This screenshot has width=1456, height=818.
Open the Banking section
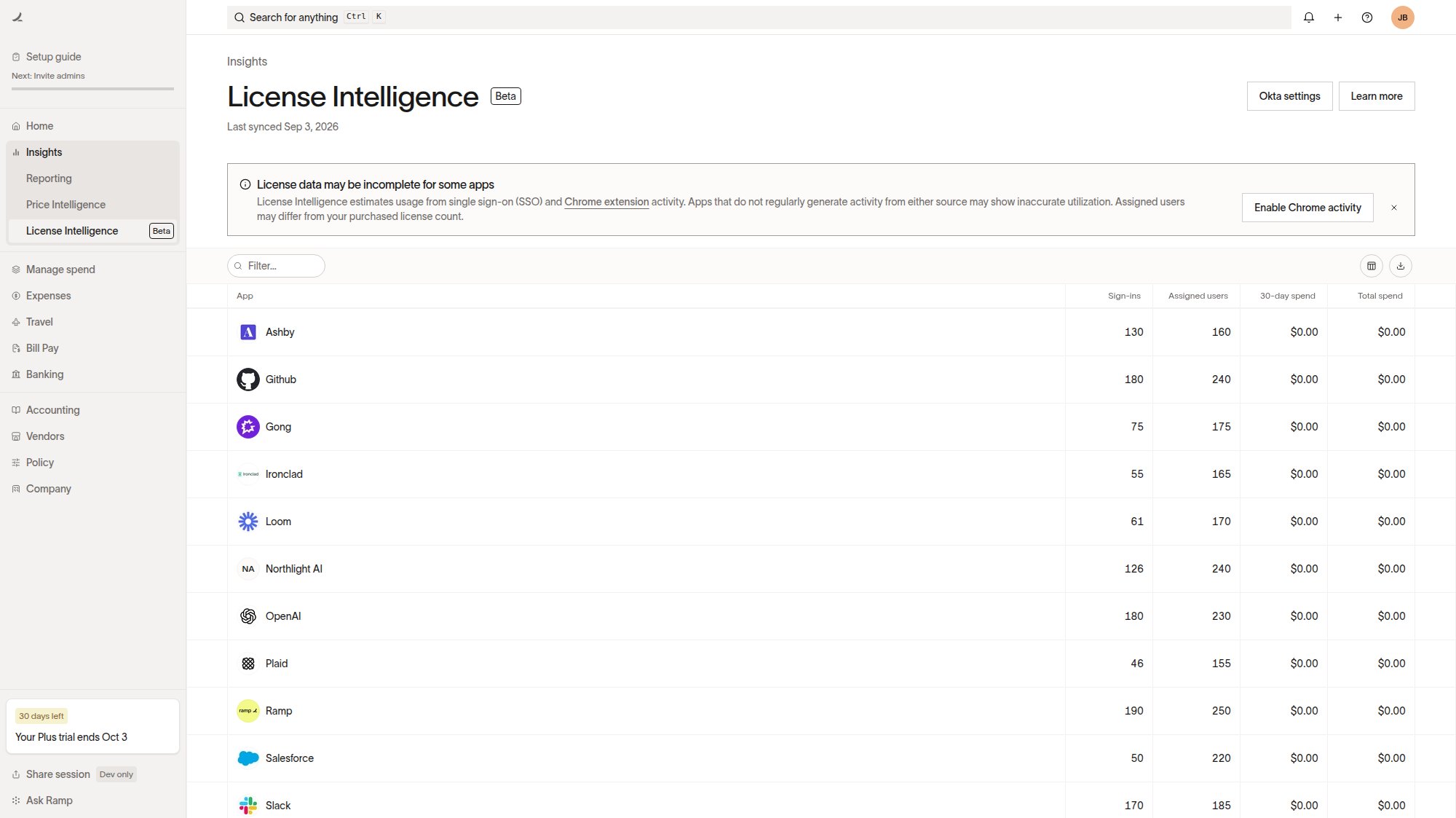[x=92, y=374]
